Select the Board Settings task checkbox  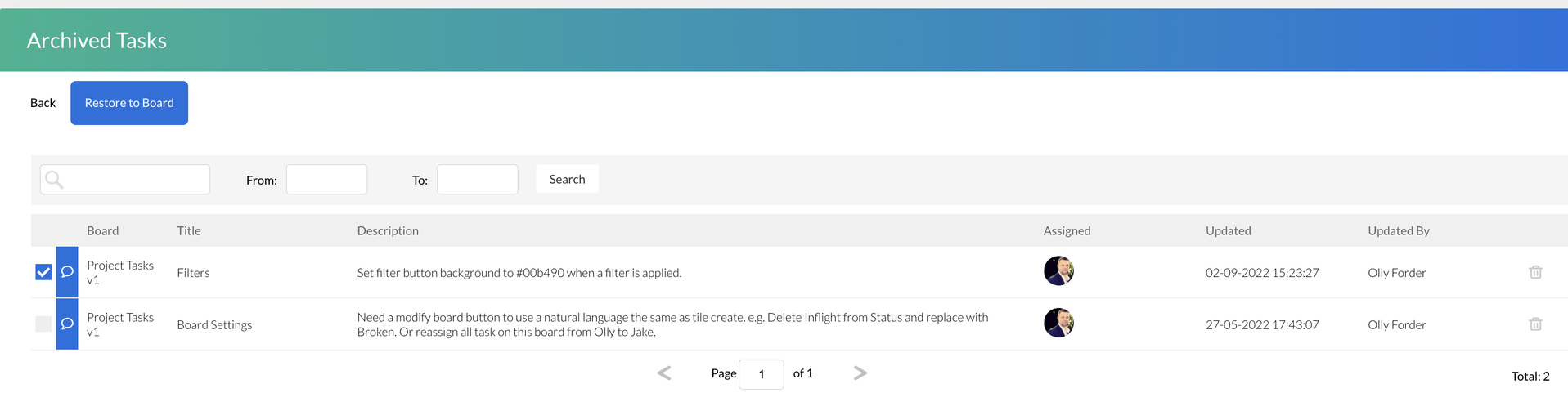click(x=43, y=324)
